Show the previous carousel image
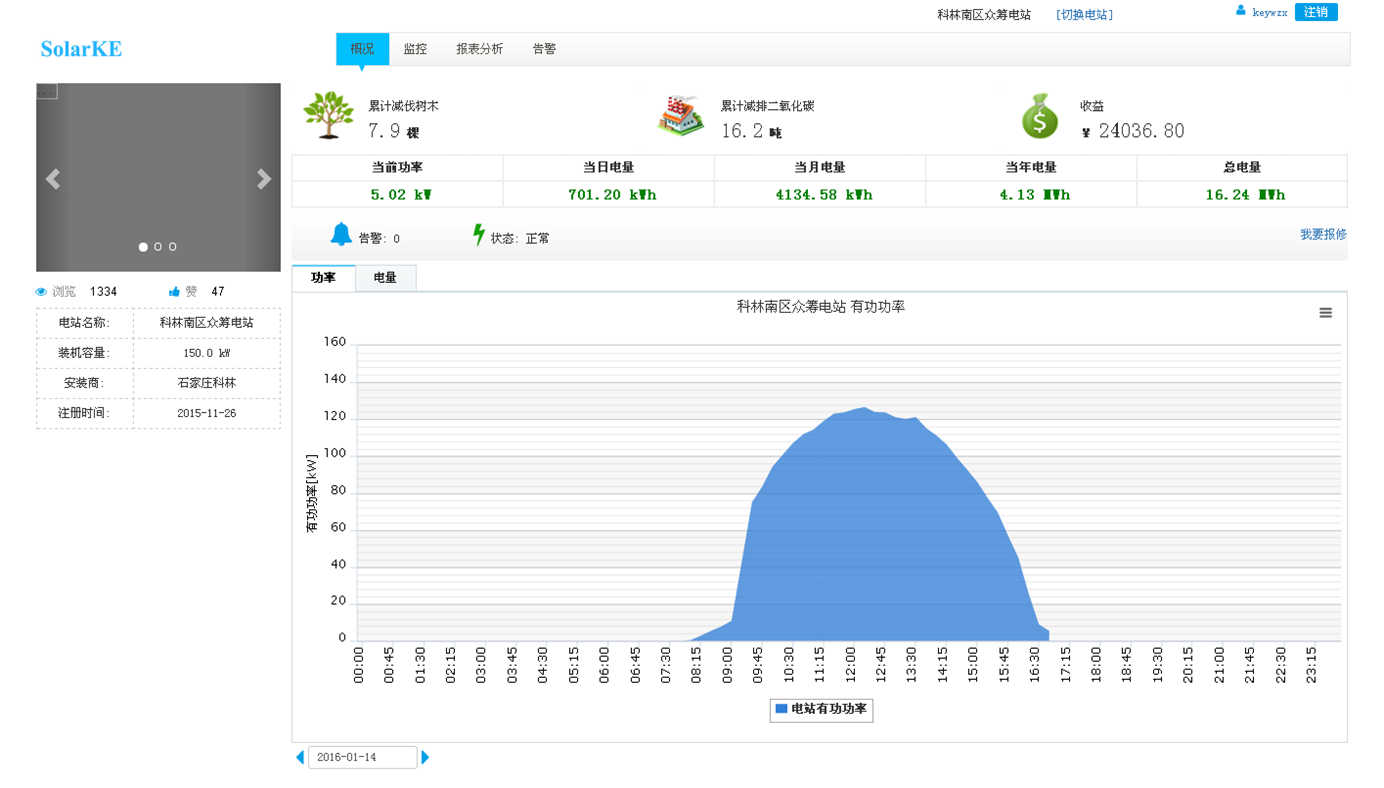 tap(53, 179)
